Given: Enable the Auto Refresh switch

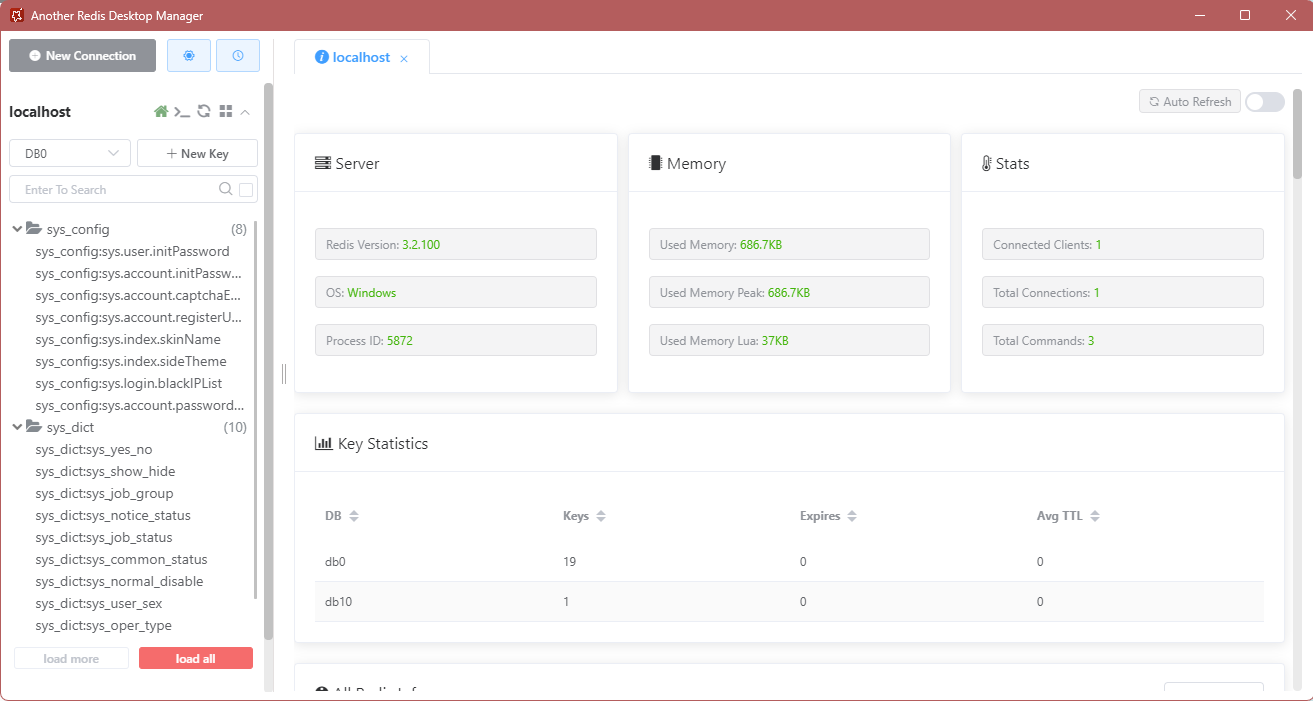Looking at the screenshot, I should click(x=1264, y=102).
